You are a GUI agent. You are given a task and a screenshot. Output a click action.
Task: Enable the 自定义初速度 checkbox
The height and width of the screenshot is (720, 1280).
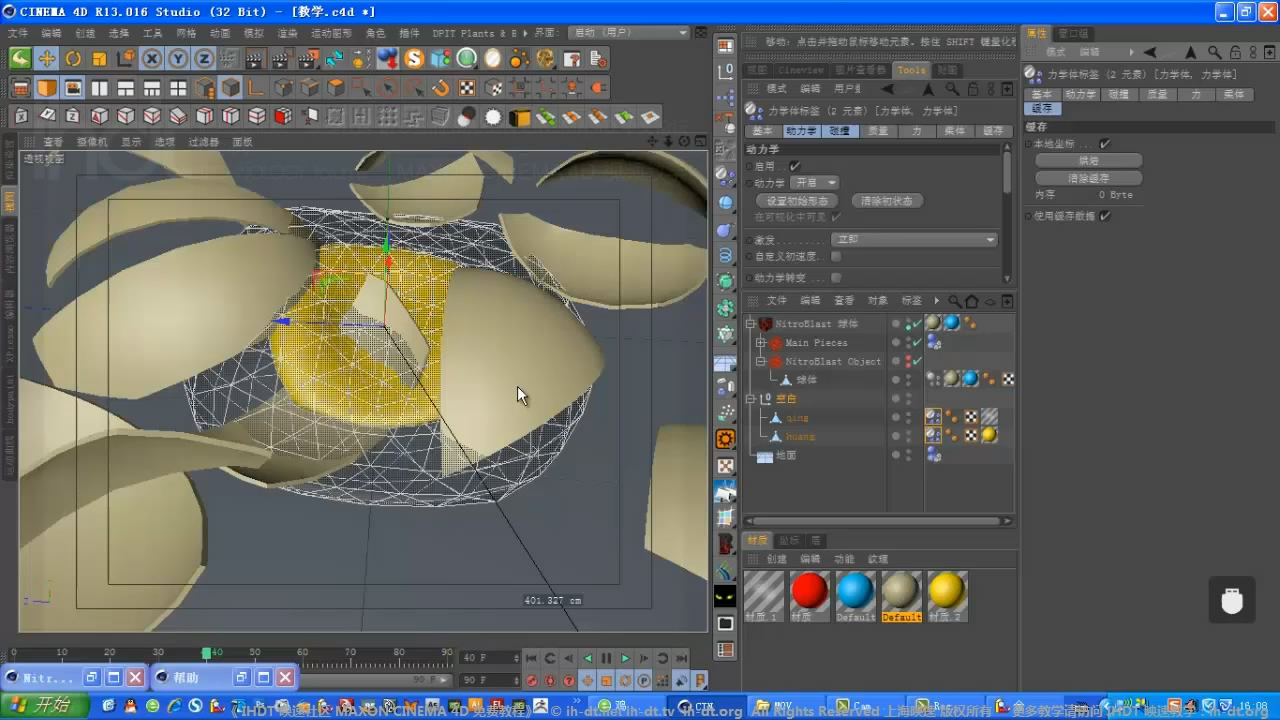pos(835,257)
